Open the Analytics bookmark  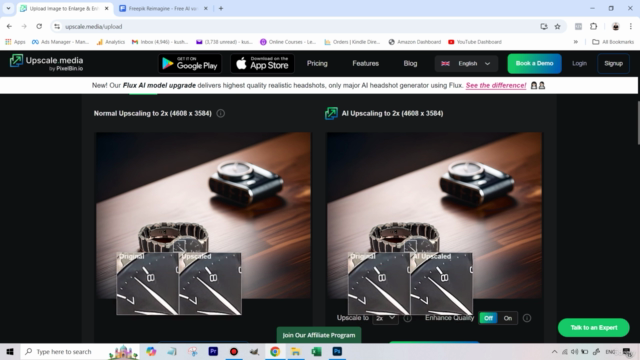[x=111, y=42]
